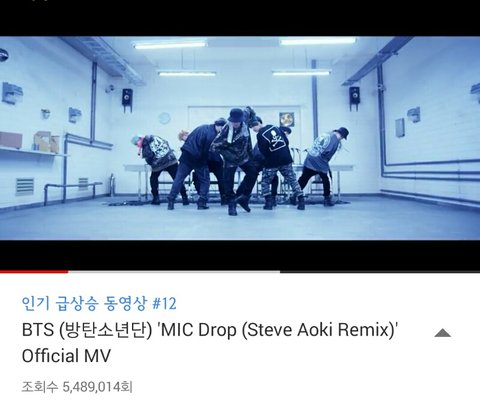Collapse video description with the up arrow
Viewport: 480px width, 407px height.
pos(442,333)
